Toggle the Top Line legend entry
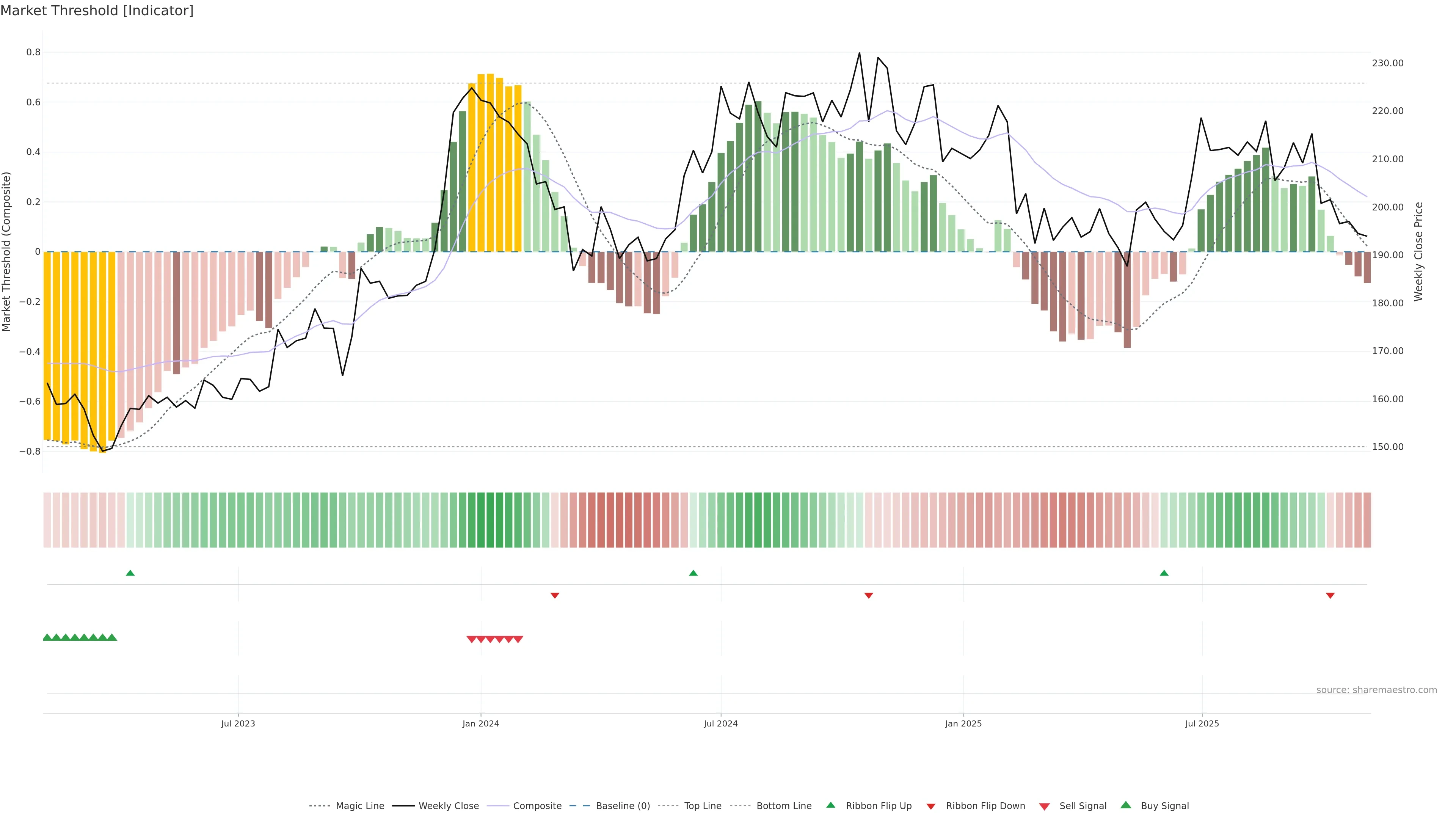 [703, 806]
